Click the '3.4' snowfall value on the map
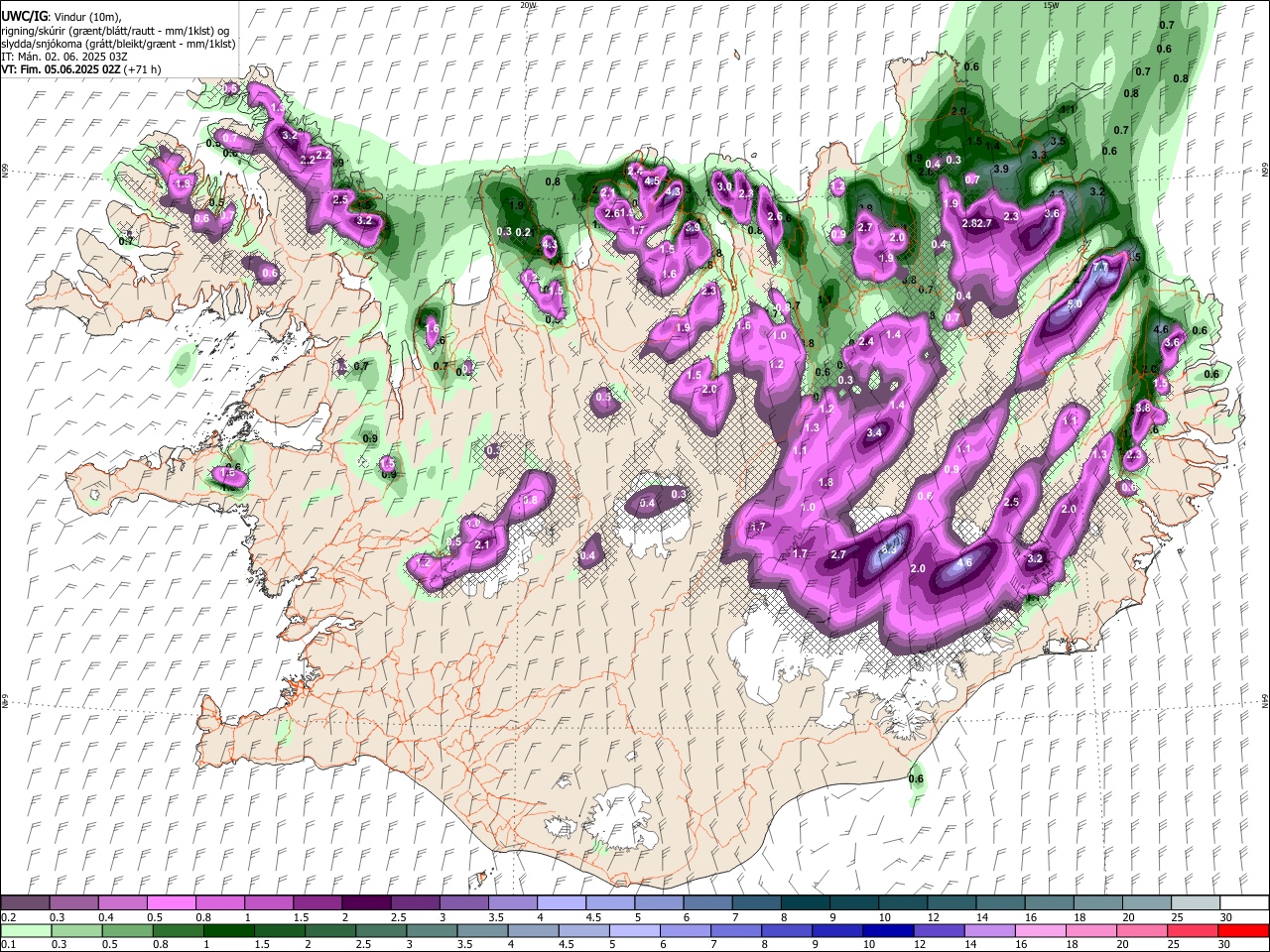Image resolution: width=1270 pixels, height=952 pixels. [x=874, y=433]
